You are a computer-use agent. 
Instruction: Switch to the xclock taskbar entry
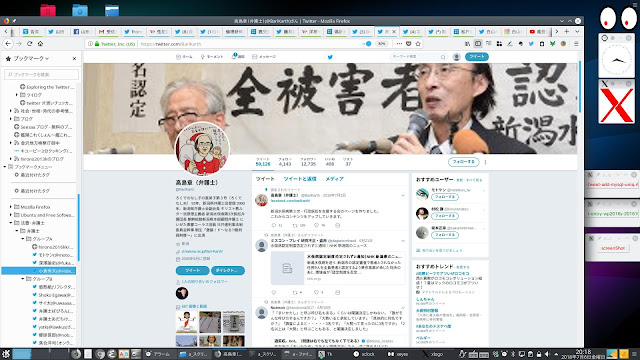(365, 354)
